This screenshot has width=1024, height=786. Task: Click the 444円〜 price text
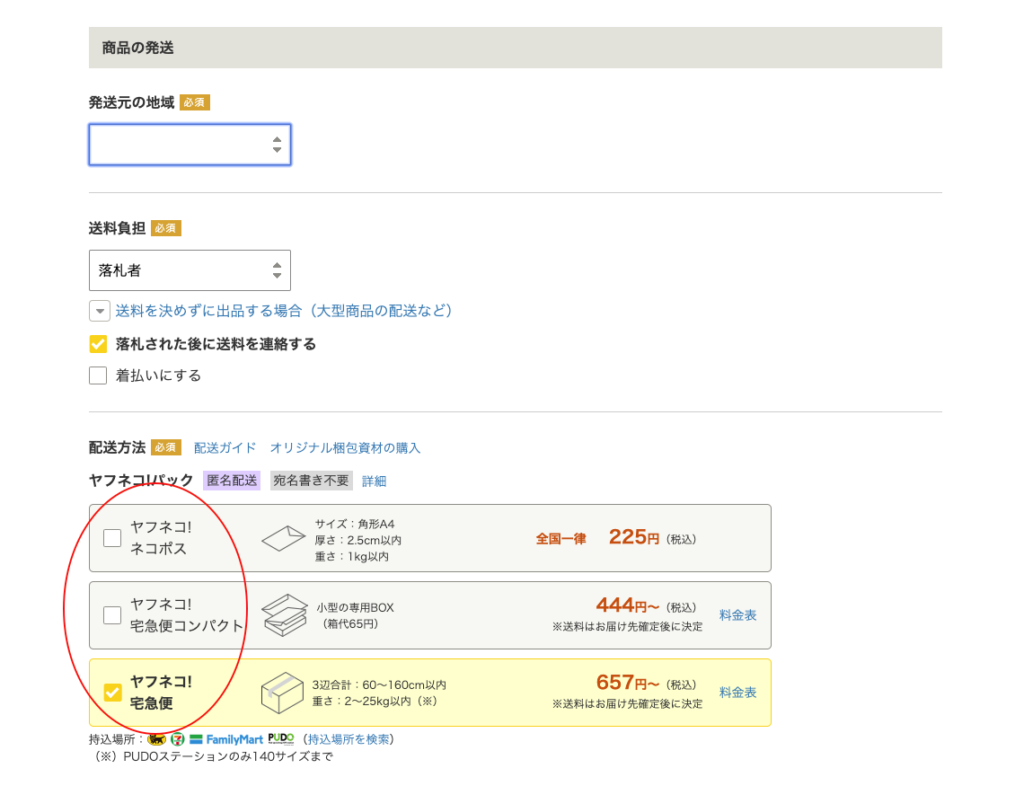pos(627,606)
